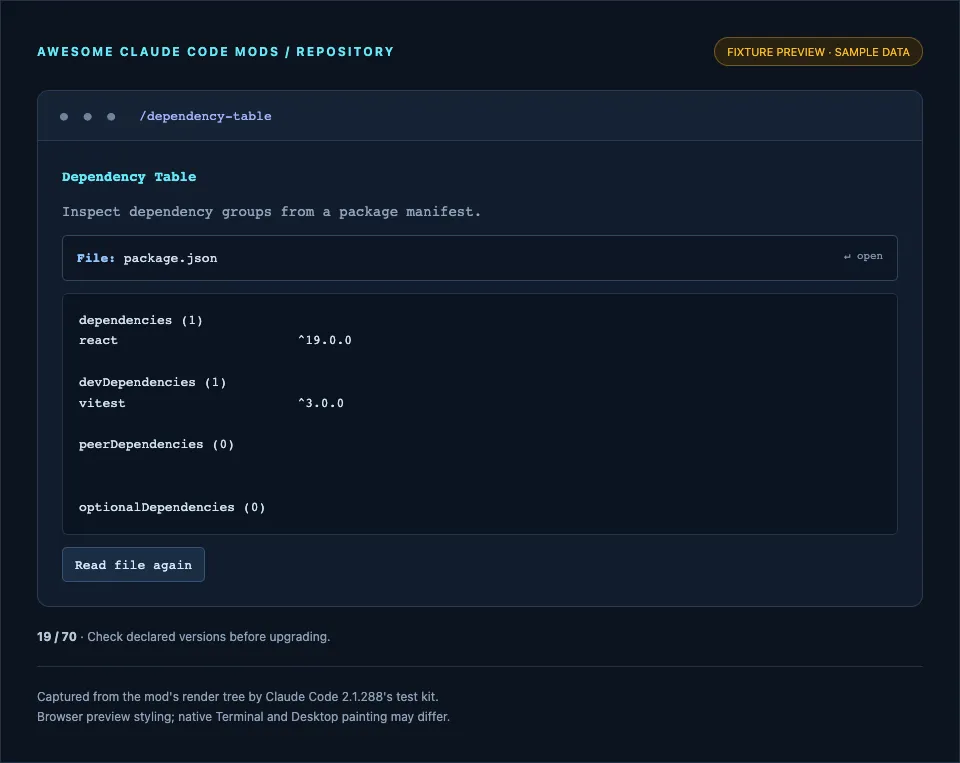960x763 pixels.
Task: Click the description about inspecting dependency groups
Action: point(271,212)
